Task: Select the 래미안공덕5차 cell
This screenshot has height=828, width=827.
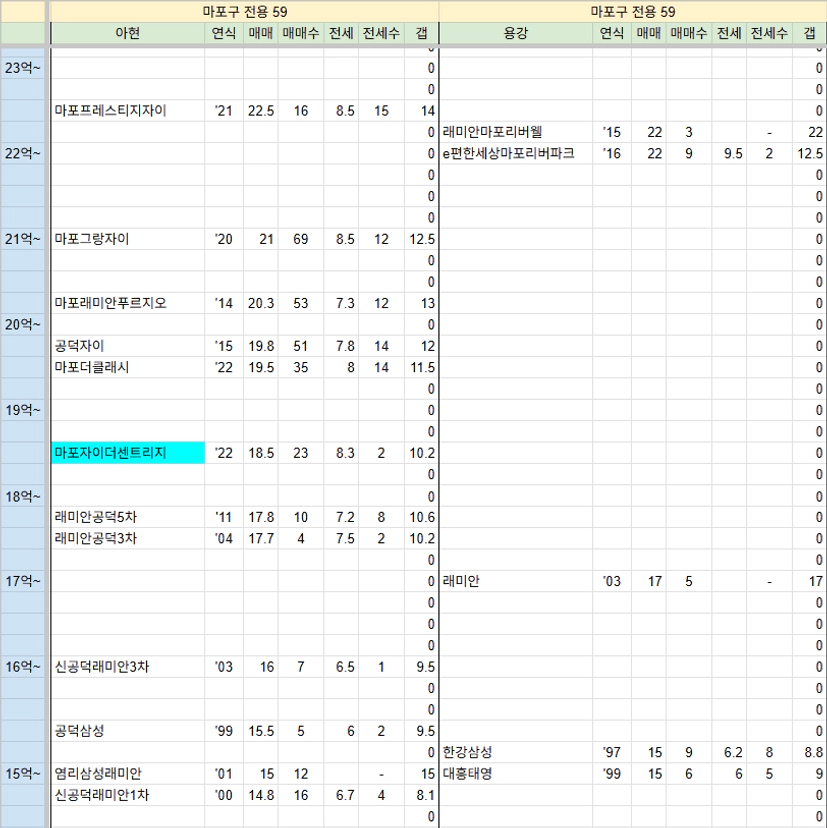Action: click(128, 517)
